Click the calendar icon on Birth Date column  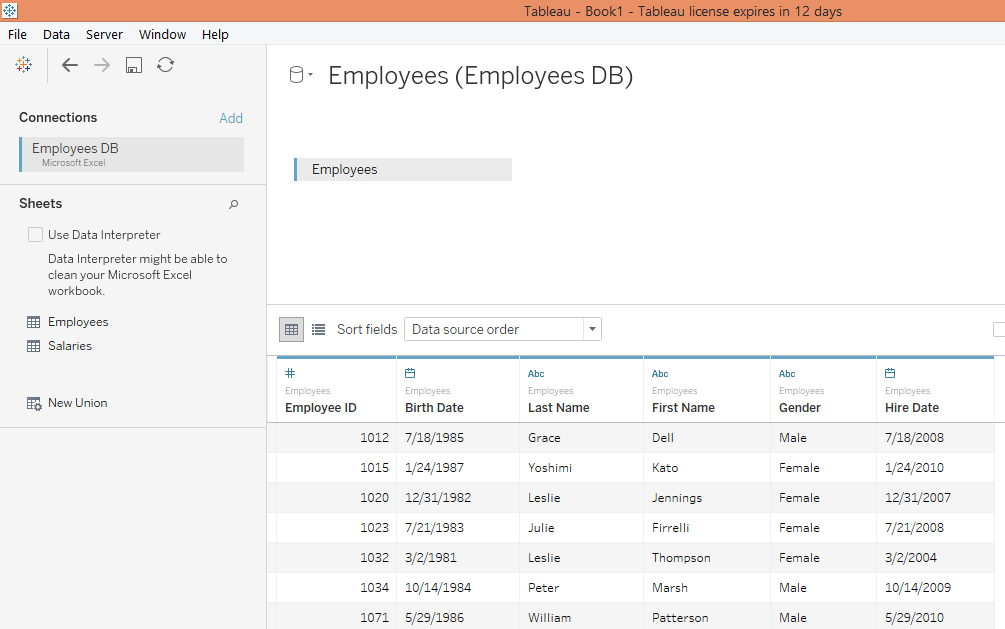(412, 373)
